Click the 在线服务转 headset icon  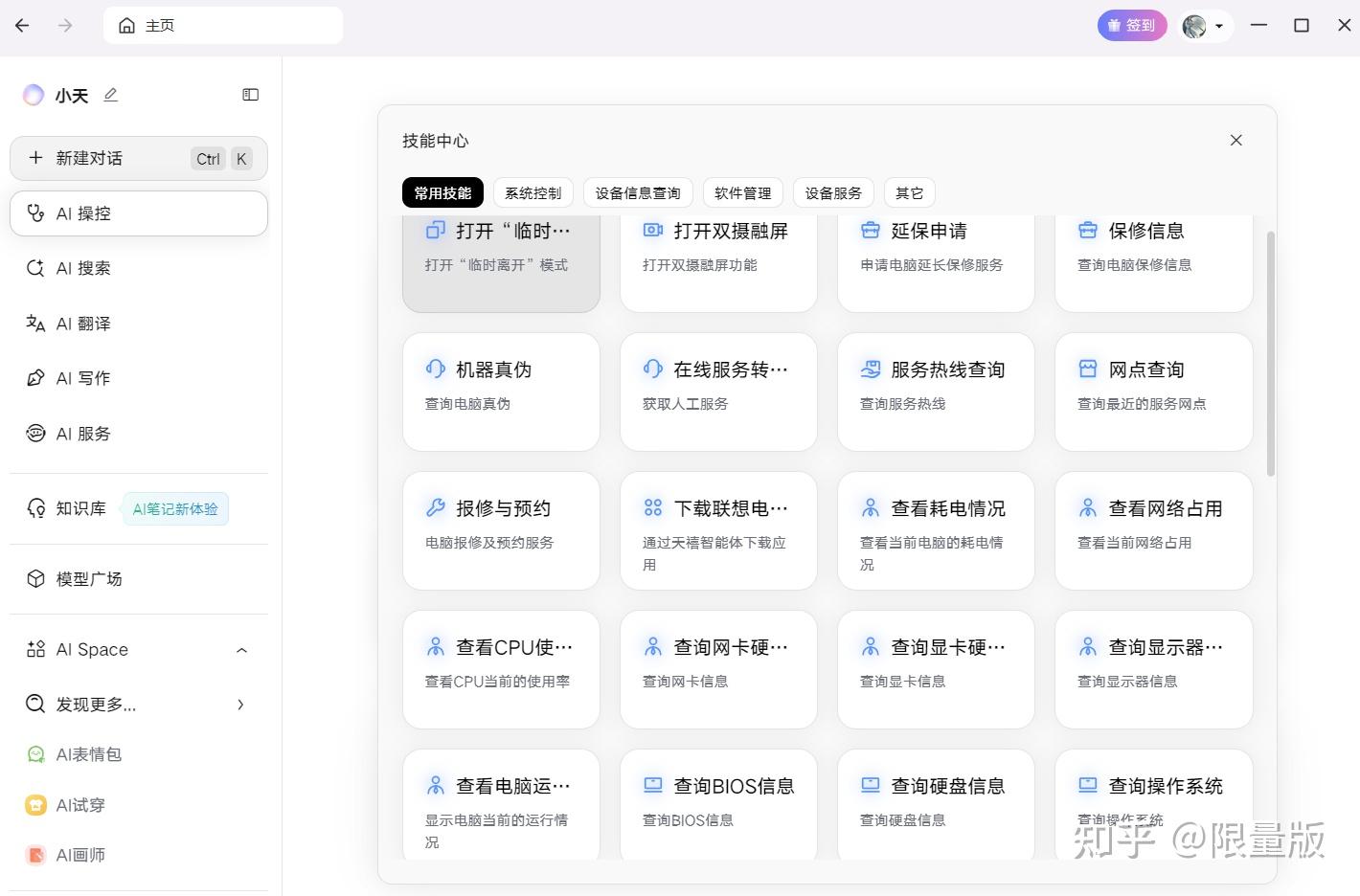[653, 369]
